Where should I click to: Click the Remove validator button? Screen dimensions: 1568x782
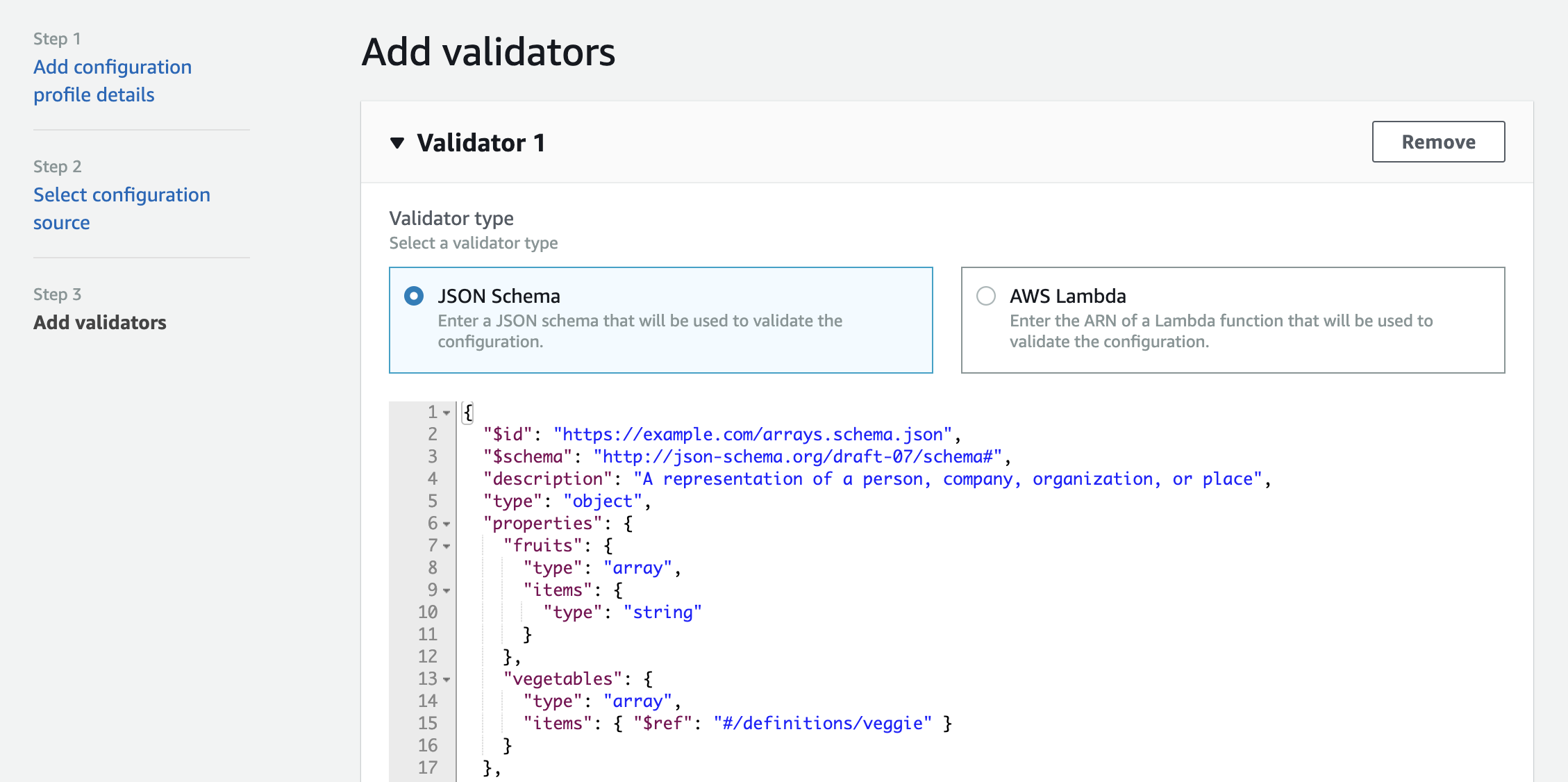pyautogui.click(x=1437, y=142)
